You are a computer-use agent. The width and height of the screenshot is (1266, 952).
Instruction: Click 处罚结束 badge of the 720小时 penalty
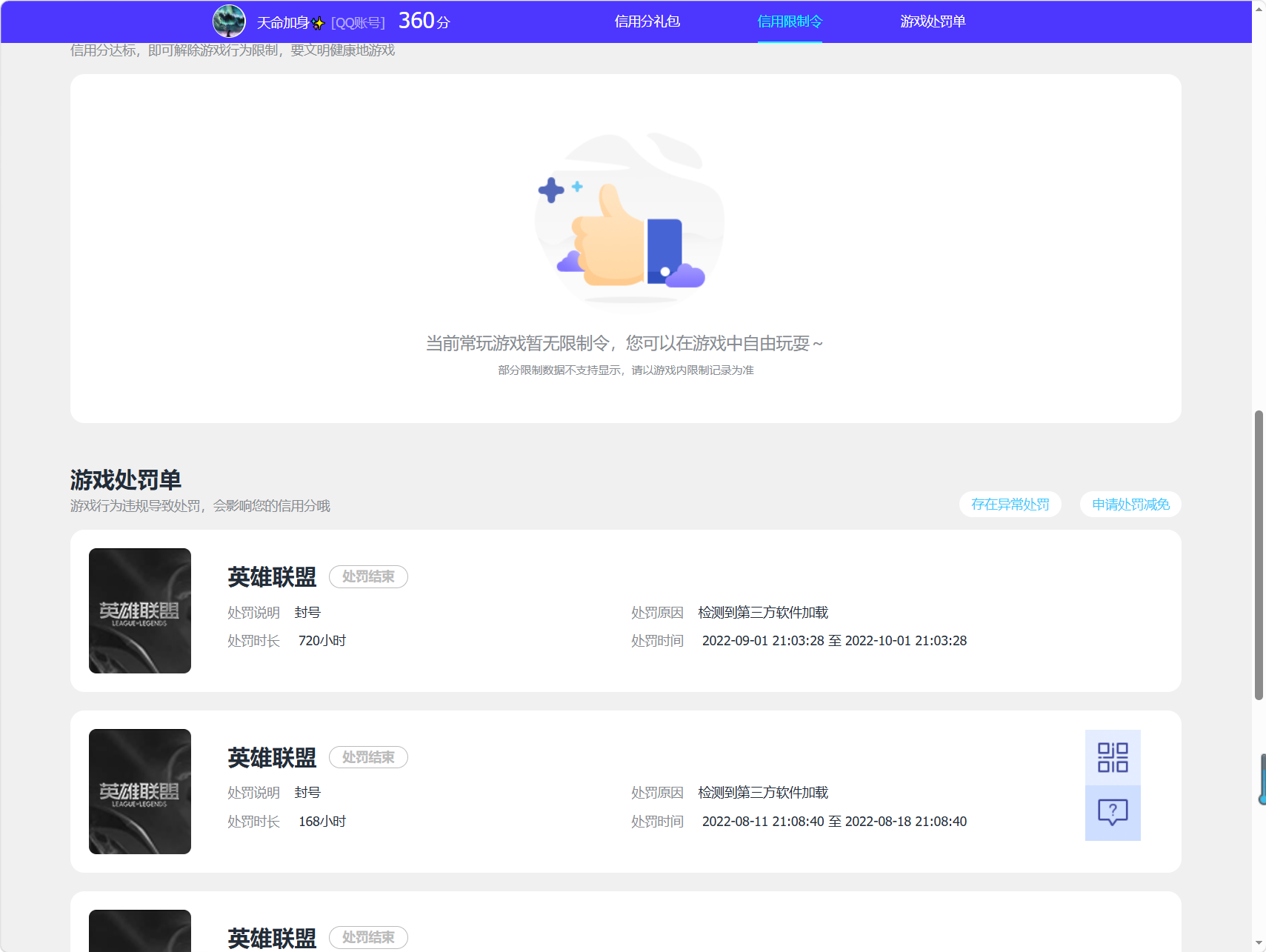tap(368, 576)
